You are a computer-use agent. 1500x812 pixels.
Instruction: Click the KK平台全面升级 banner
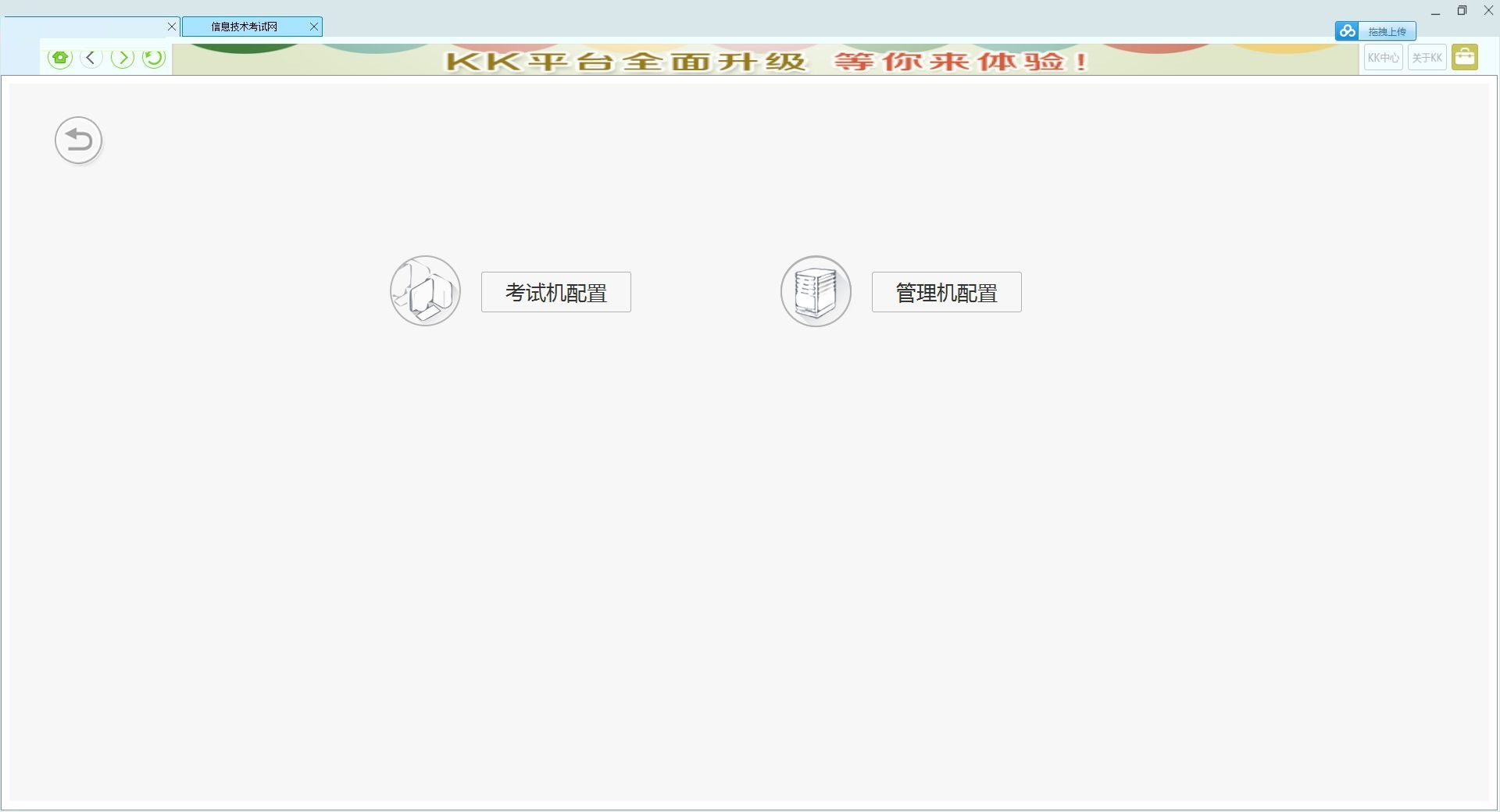[766, 60]
